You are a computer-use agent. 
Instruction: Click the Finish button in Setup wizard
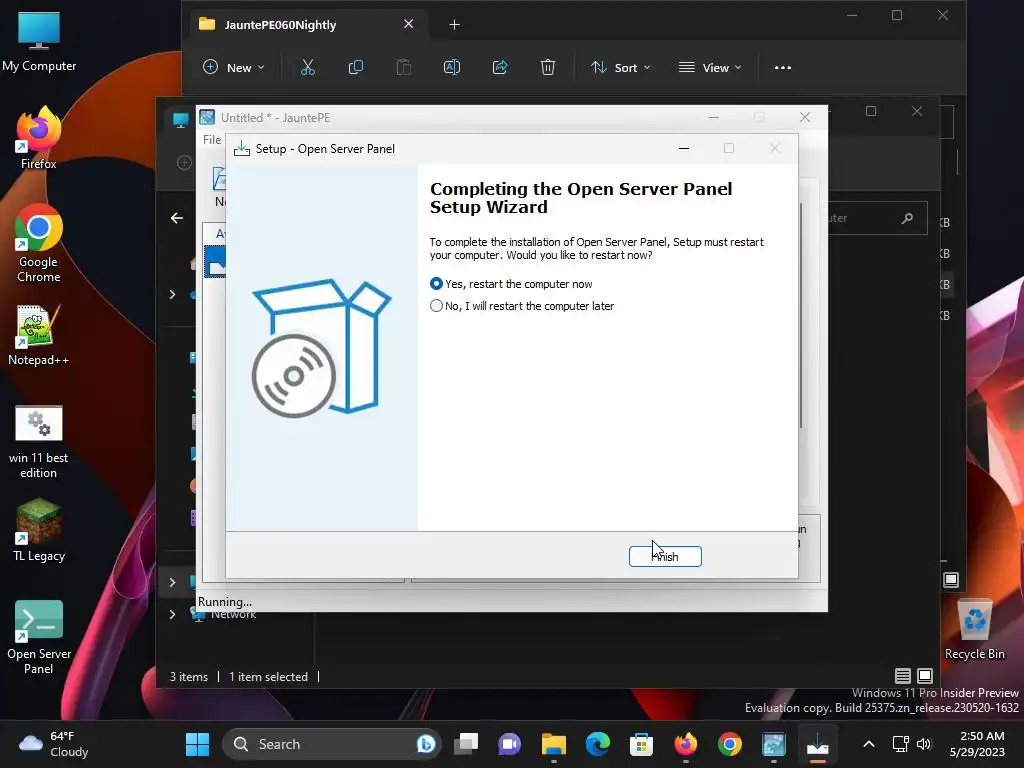(x=665, y=556)
